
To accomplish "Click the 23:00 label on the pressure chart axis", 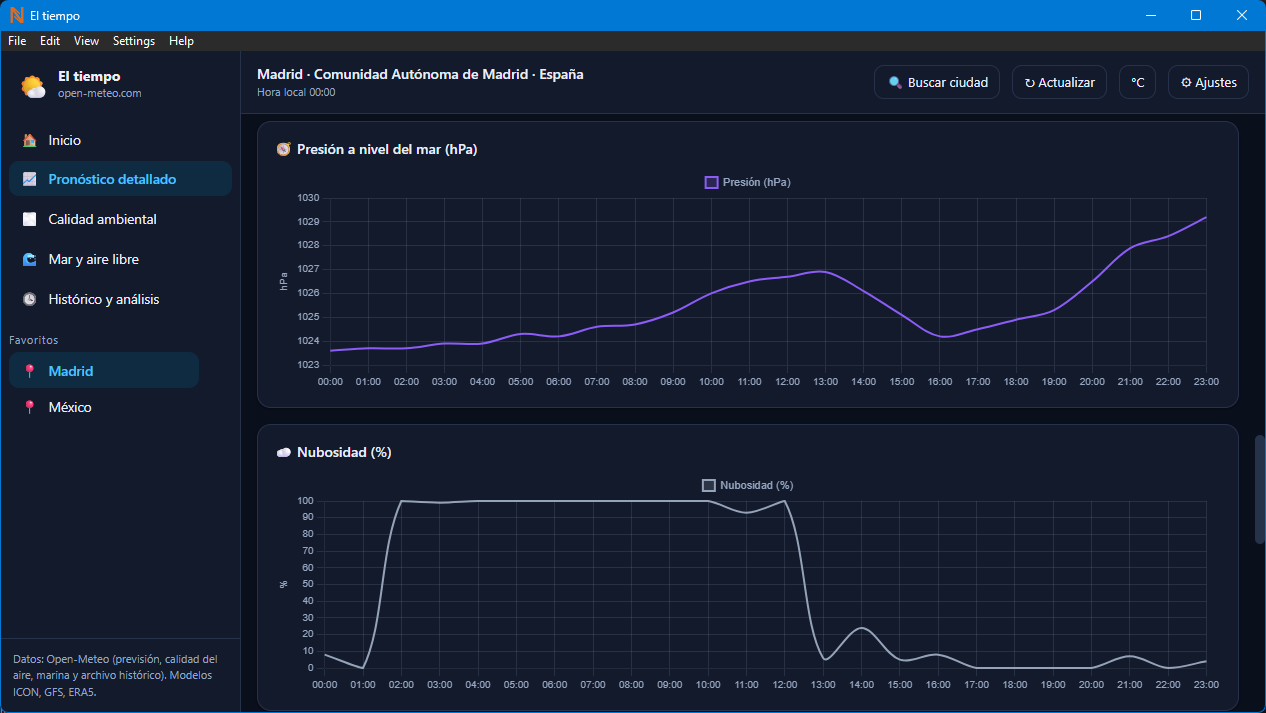I will (1206, 381).
